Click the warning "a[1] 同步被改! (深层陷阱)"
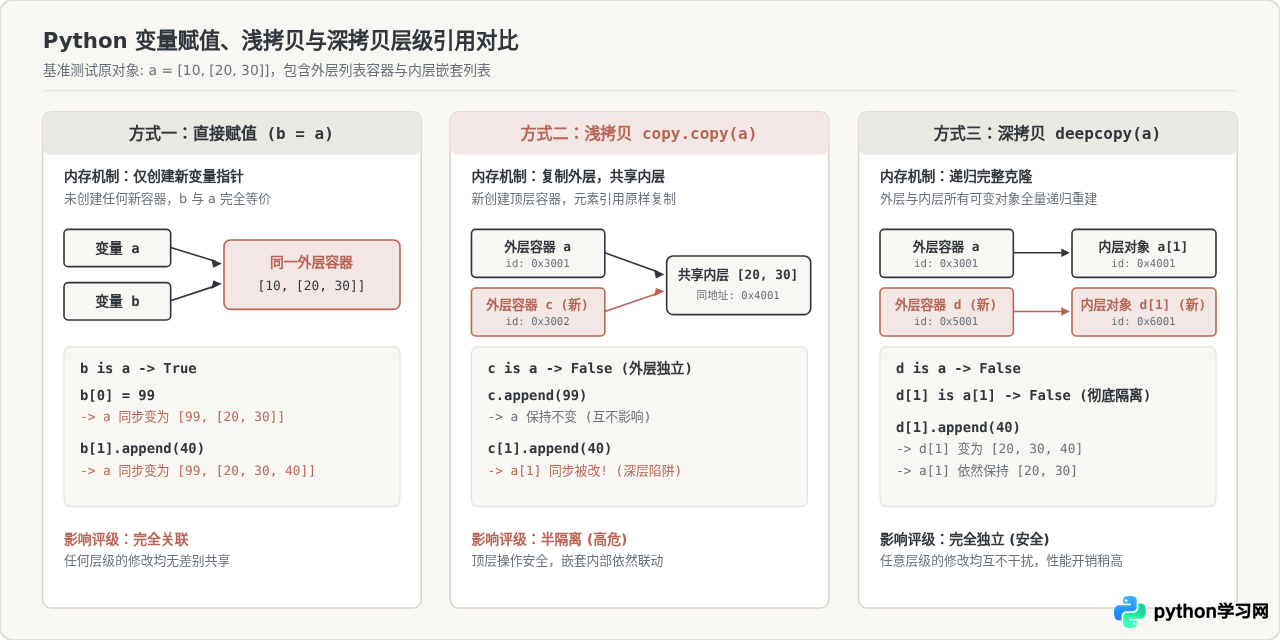Screen dimensions: 1280x640 tap(585, 470)
